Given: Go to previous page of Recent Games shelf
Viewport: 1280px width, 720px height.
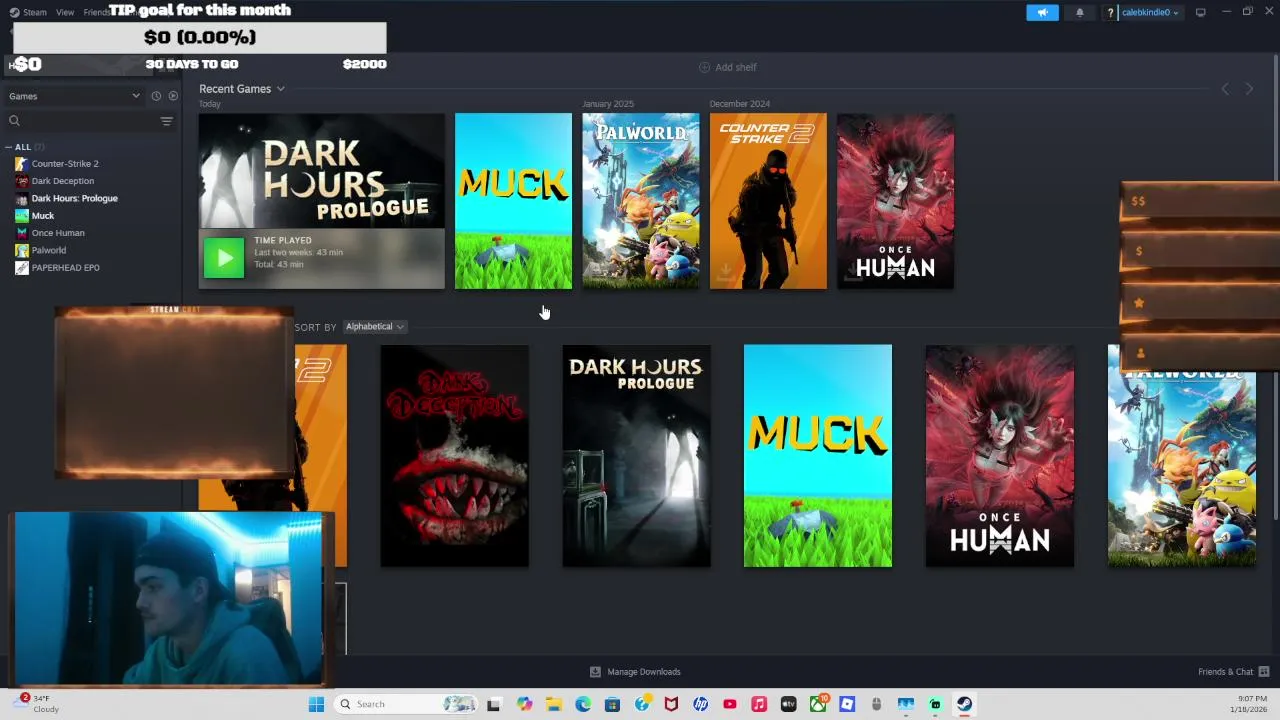Looking at the screenshot, I should (x=1225, y=89).
